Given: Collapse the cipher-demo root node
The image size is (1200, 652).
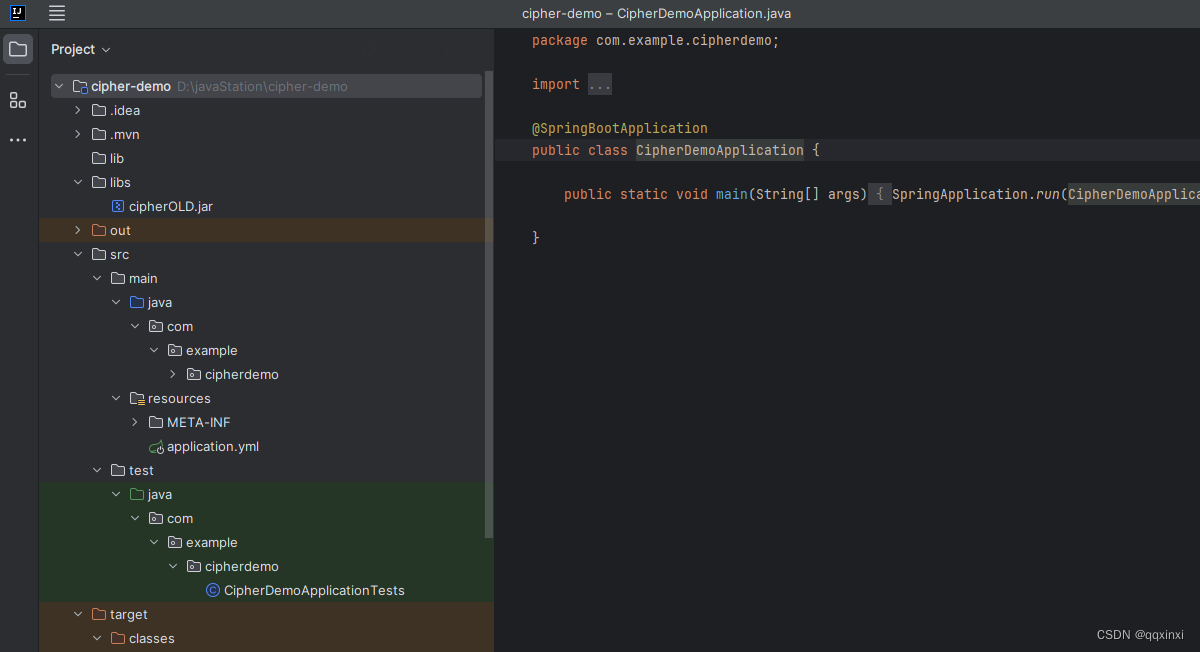Looking at the screenshot, I should point(59,86).
